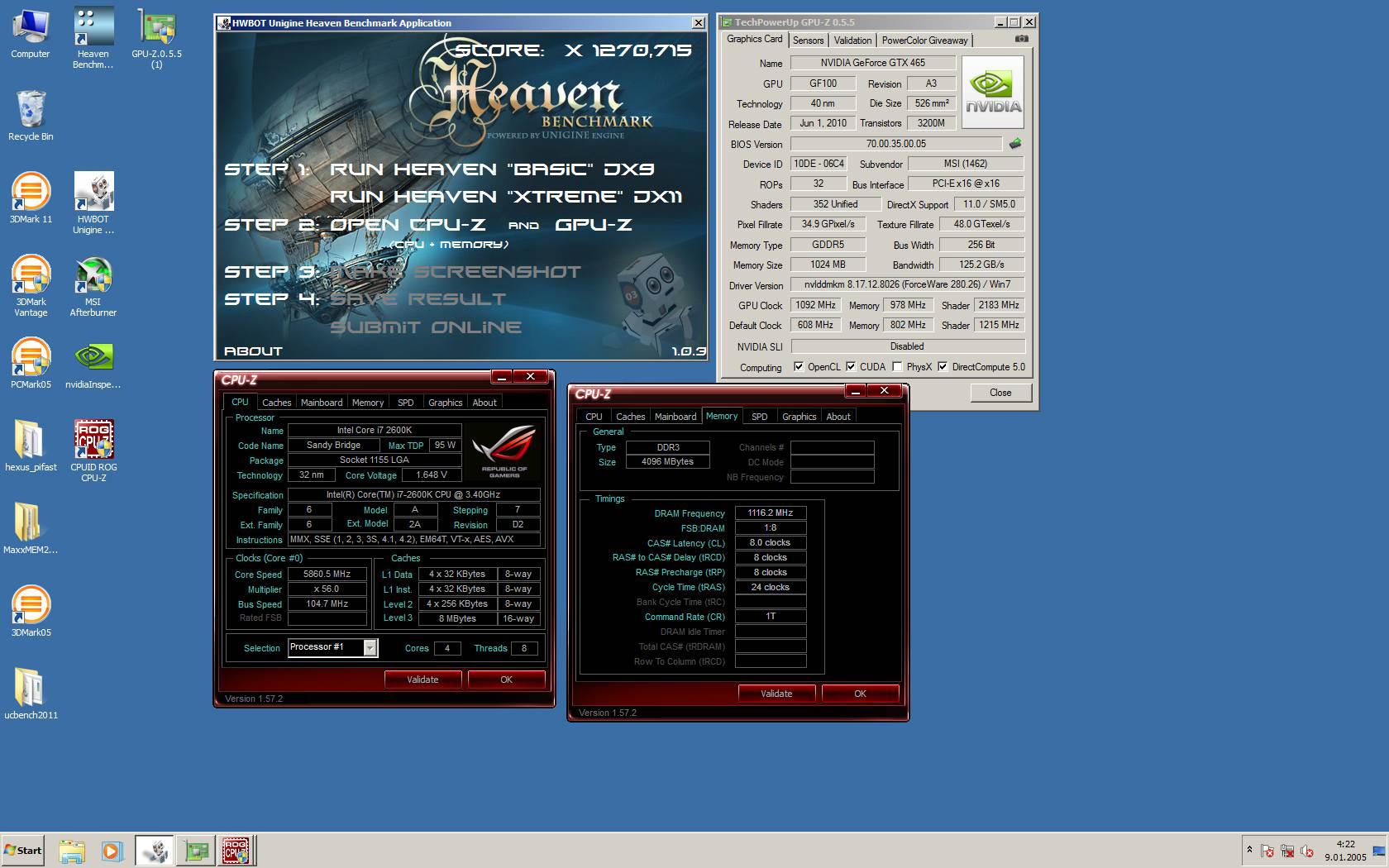
Task: Open GPU-Z.0.5.5 desktop icon
Action: pos(156,38)
